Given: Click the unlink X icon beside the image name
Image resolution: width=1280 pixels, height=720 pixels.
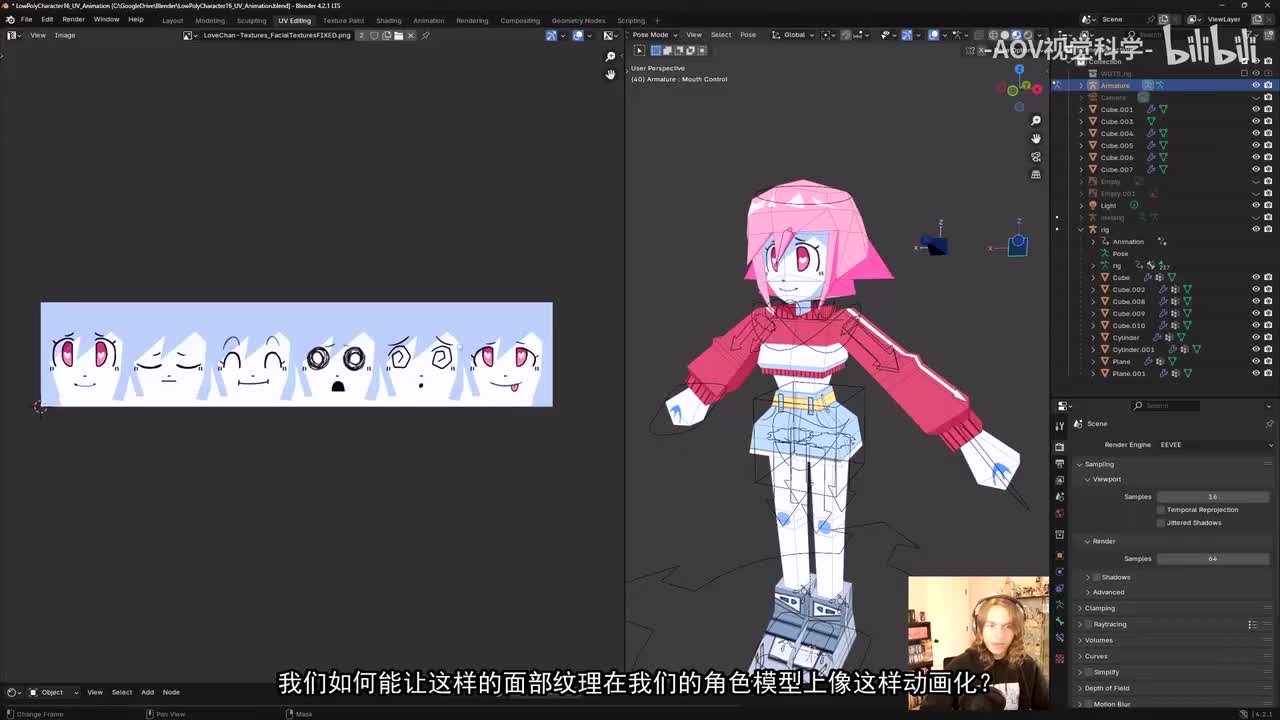Looking at the screenshot, I should point(410,35).
